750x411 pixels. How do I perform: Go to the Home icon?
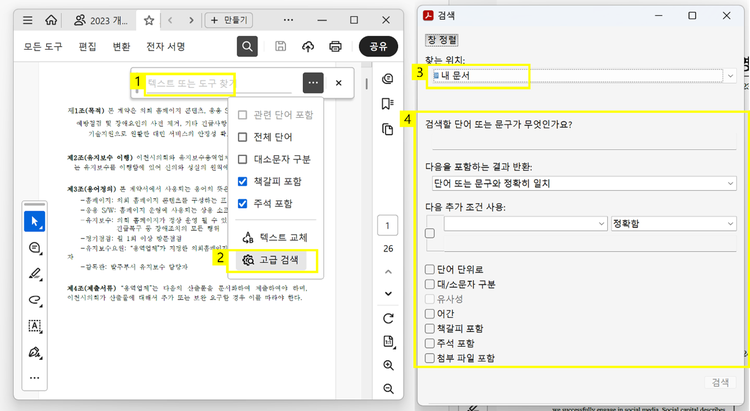coord(51,20)
